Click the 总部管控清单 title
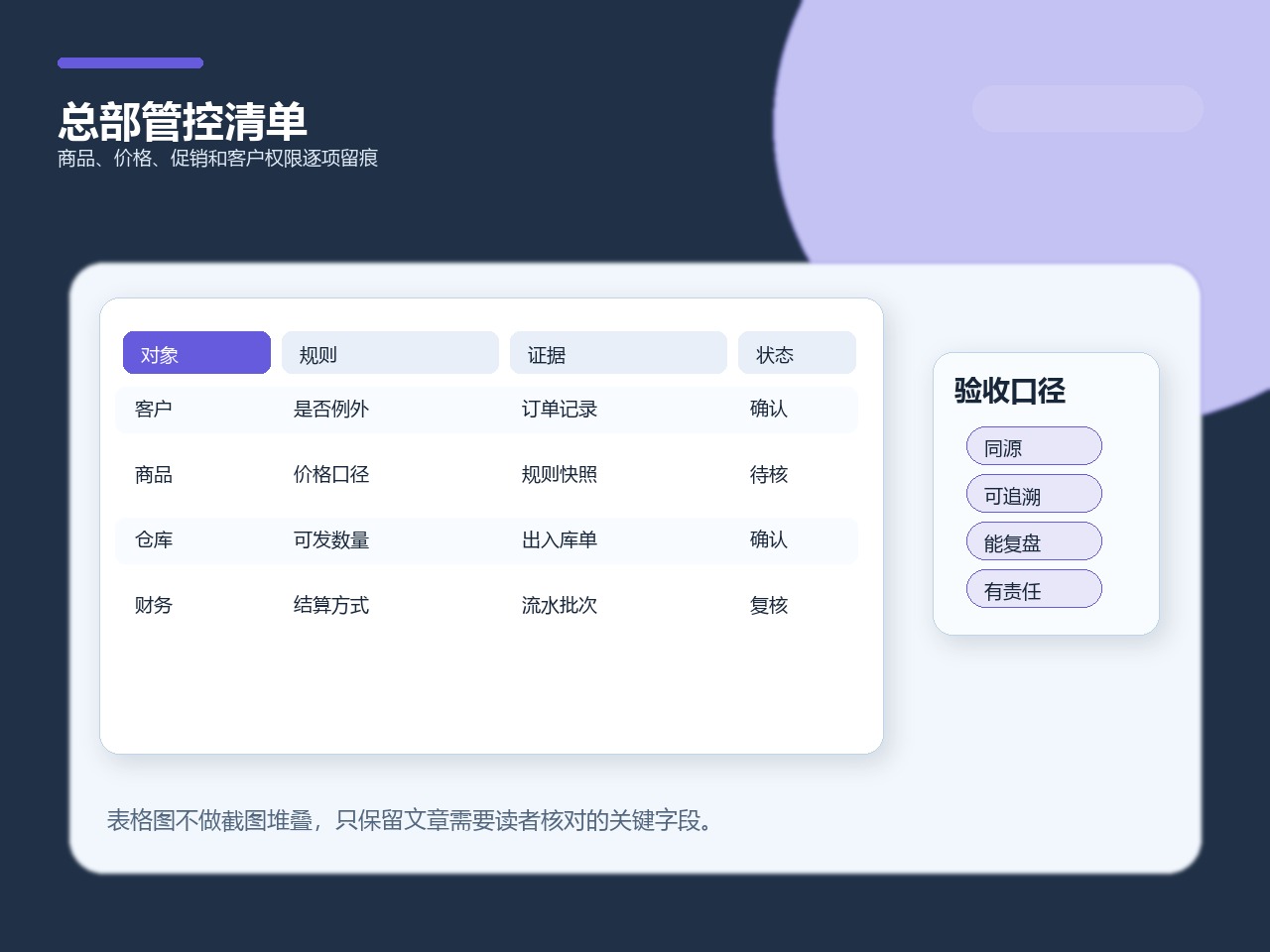The image size is (1270, 952). click(x=183, y=121)
